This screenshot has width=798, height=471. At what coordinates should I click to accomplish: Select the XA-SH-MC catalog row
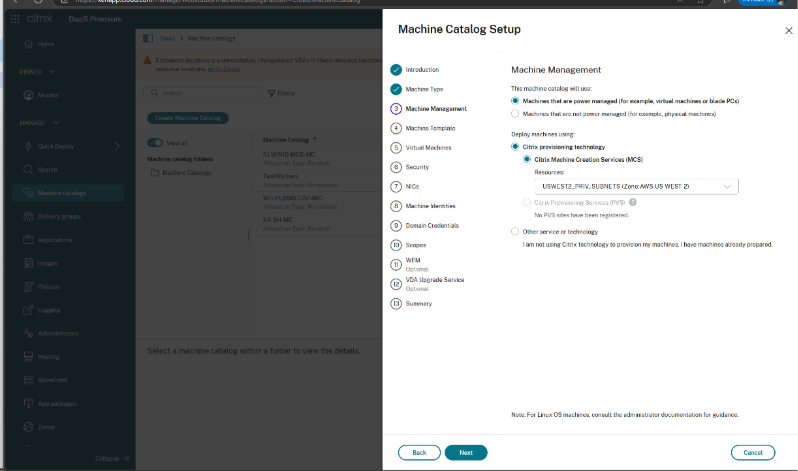317,224
